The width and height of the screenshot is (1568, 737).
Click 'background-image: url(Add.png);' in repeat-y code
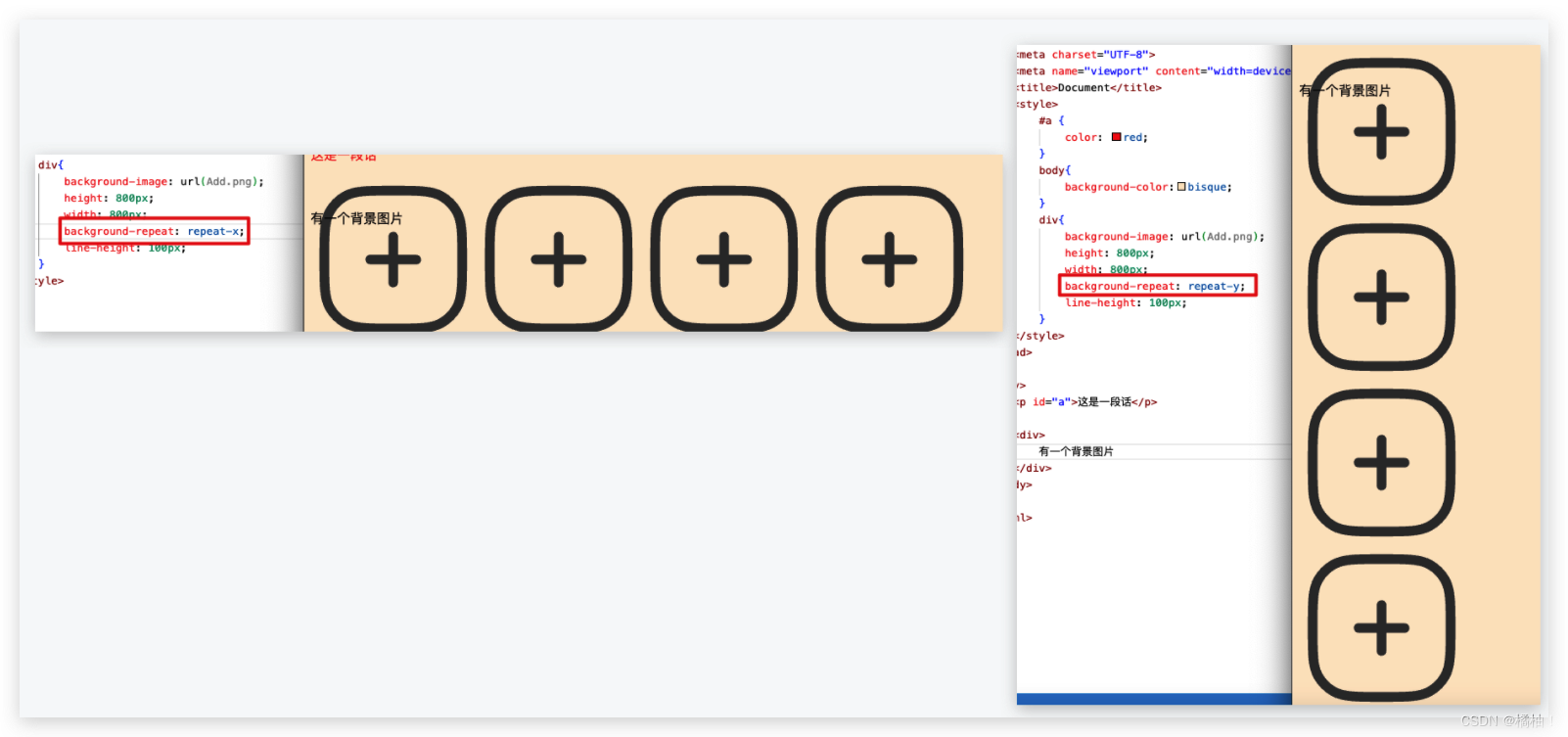pos(1165,237)
